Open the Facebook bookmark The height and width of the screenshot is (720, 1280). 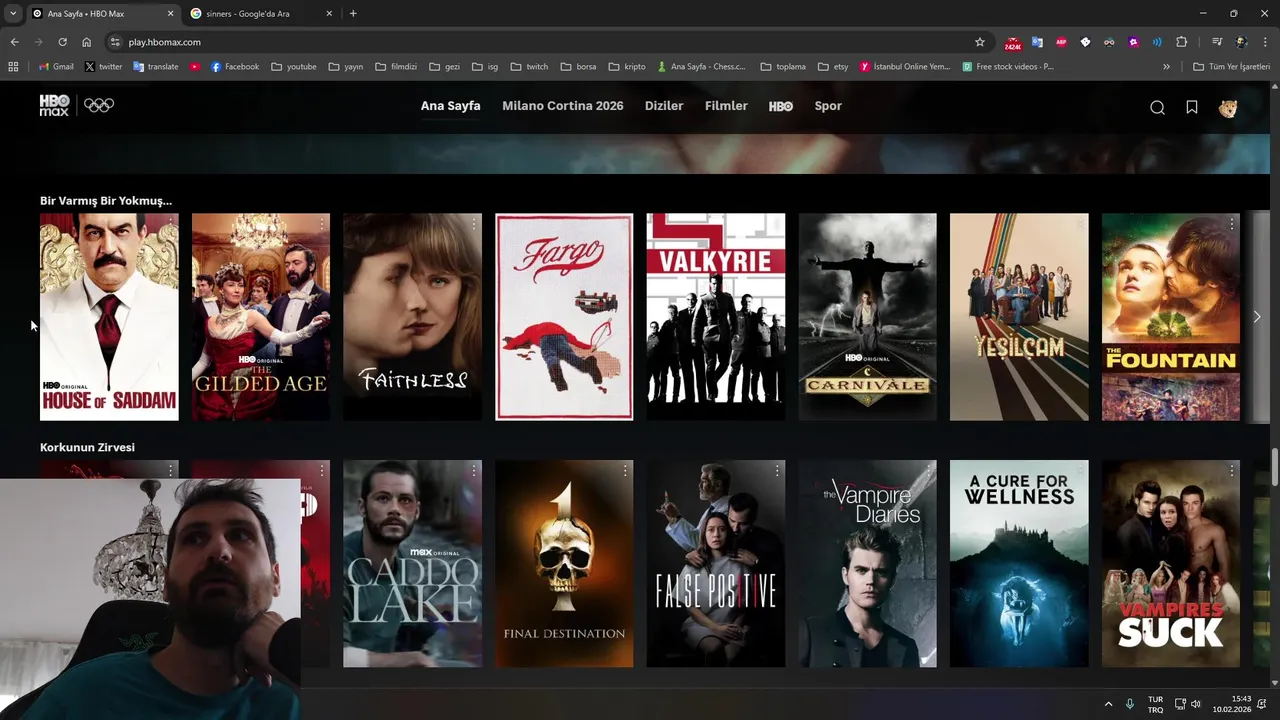(235, 67)
